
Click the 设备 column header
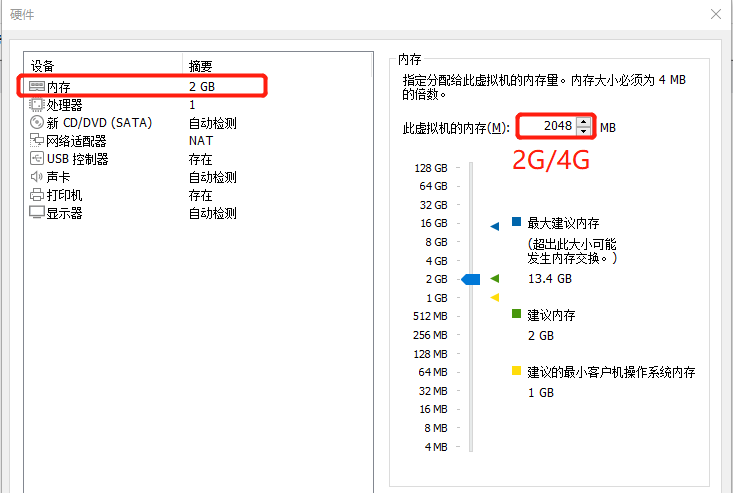103,66
